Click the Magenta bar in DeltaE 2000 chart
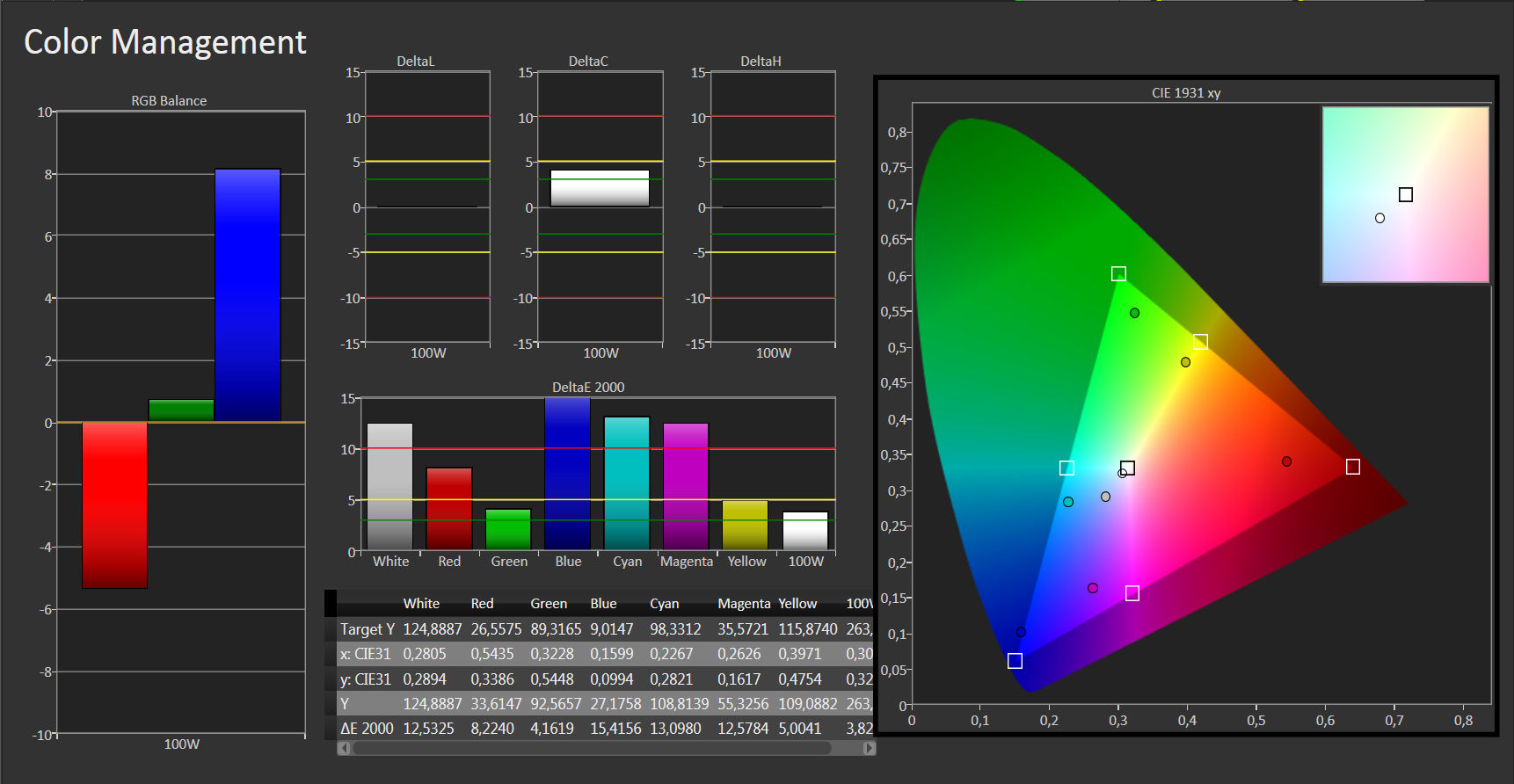 [686, 487]
